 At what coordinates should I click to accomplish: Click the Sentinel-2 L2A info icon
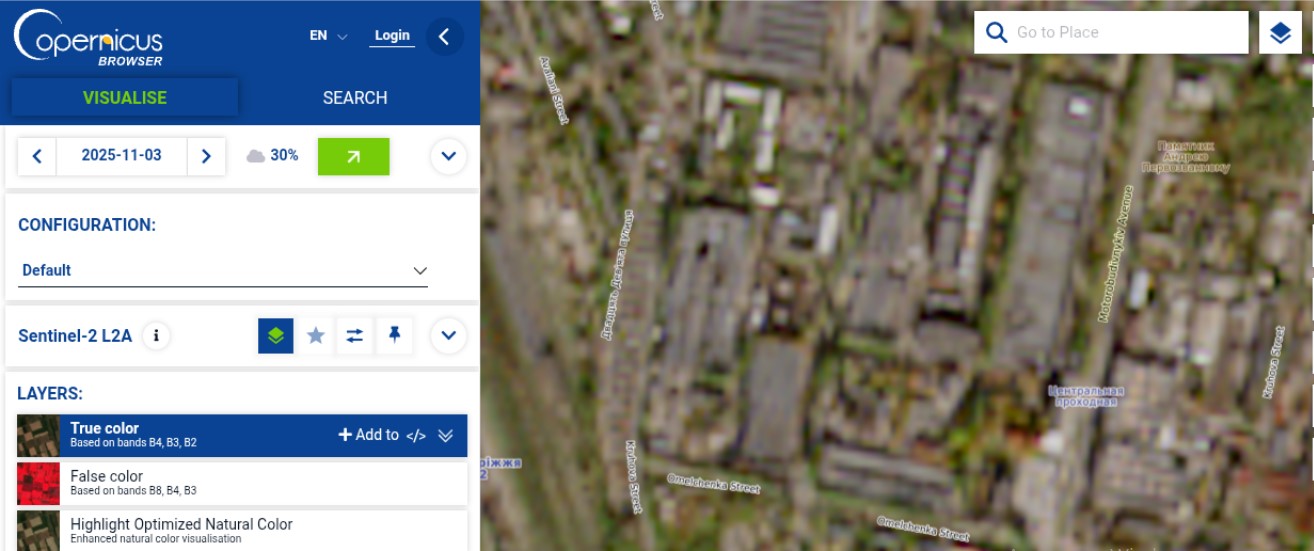click(x=156, y=336)
